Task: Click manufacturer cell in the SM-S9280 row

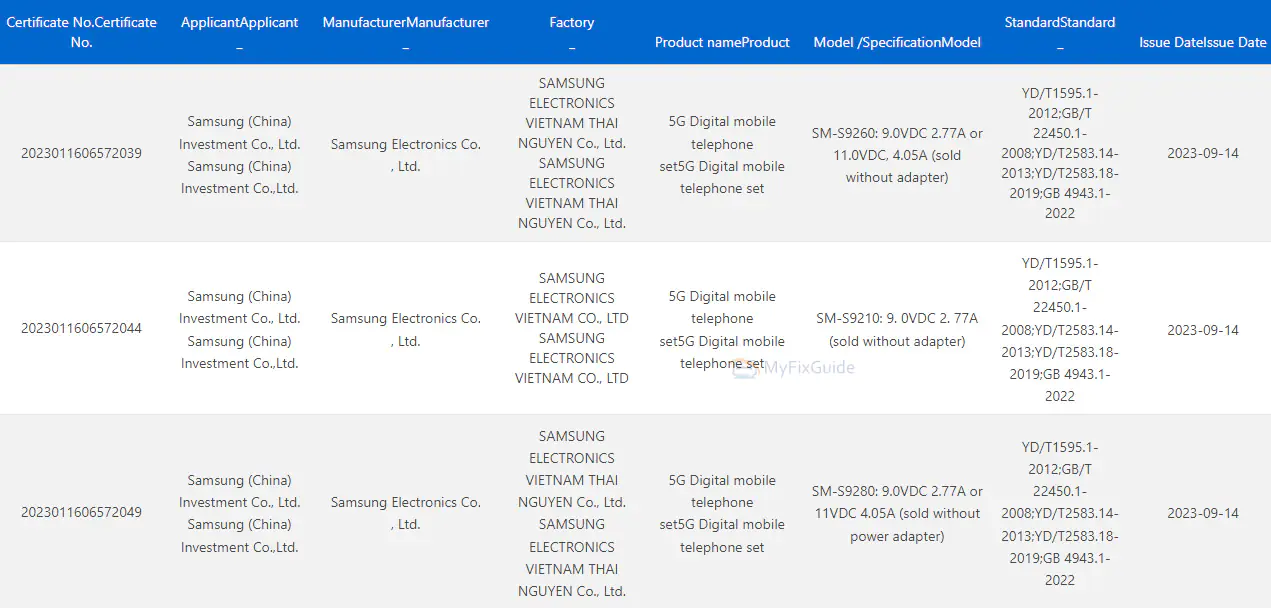Action: [405, 513]
